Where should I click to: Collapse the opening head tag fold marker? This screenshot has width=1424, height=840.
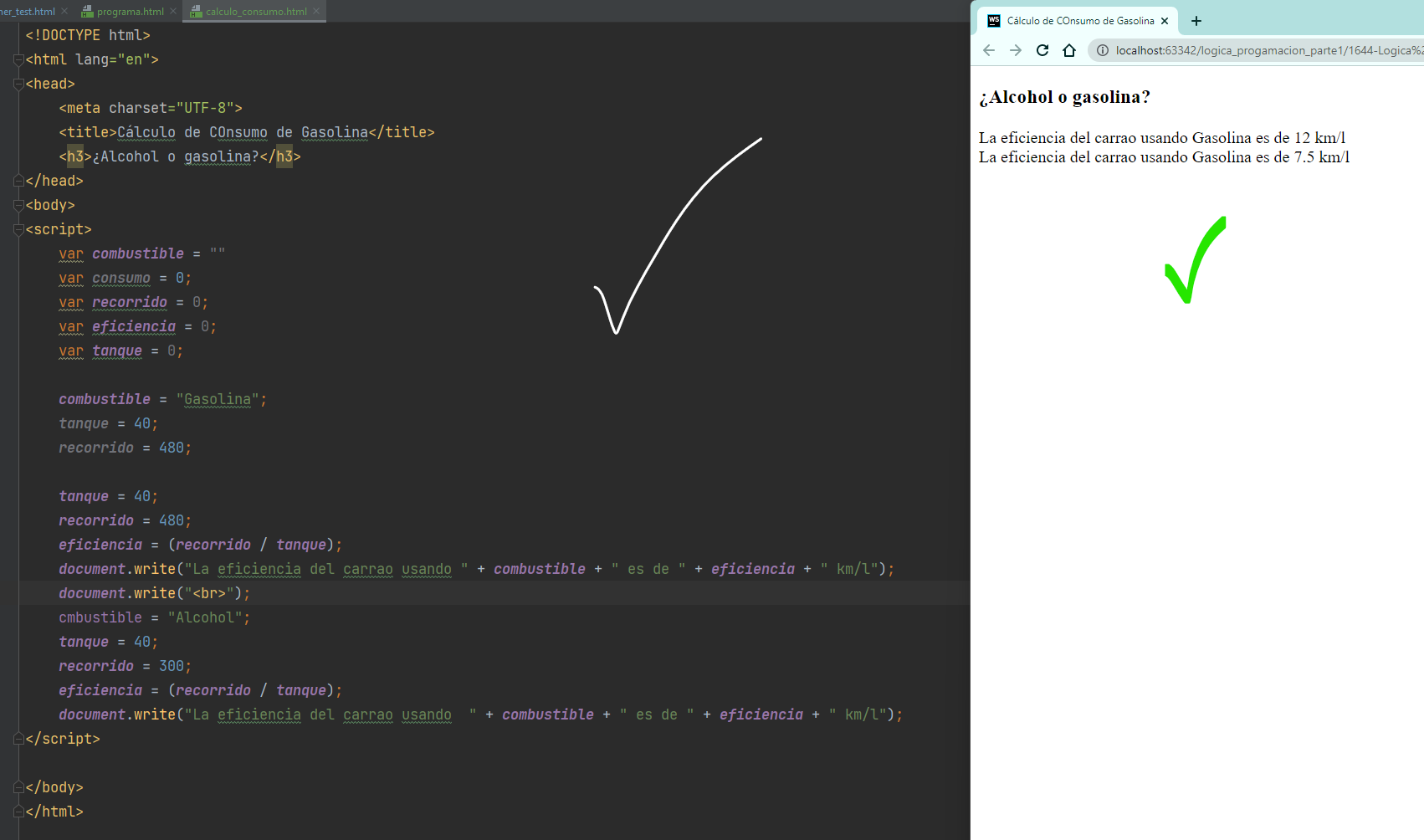[x=18, y=84]
